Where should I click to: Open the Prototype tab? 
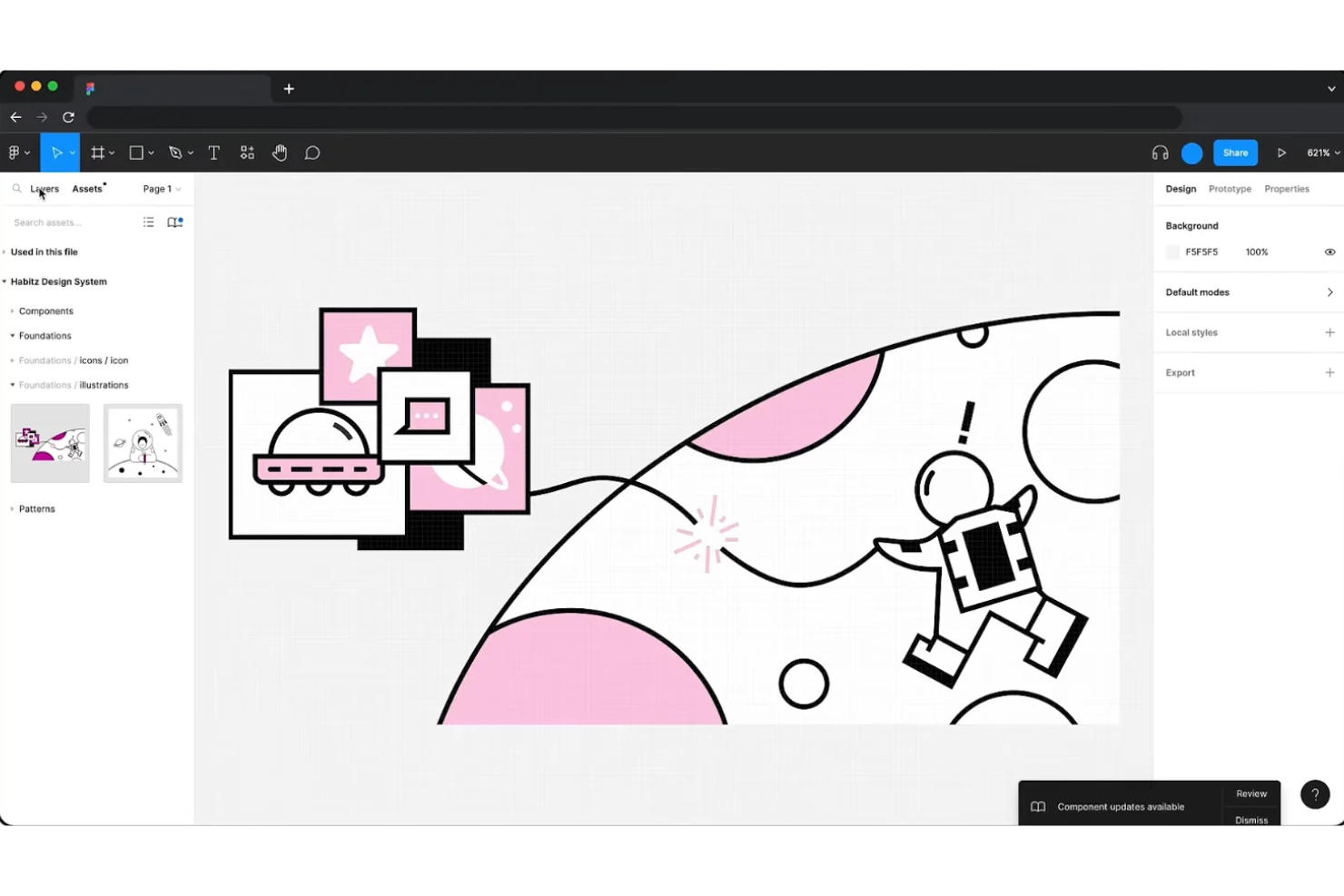point(1230,189)
